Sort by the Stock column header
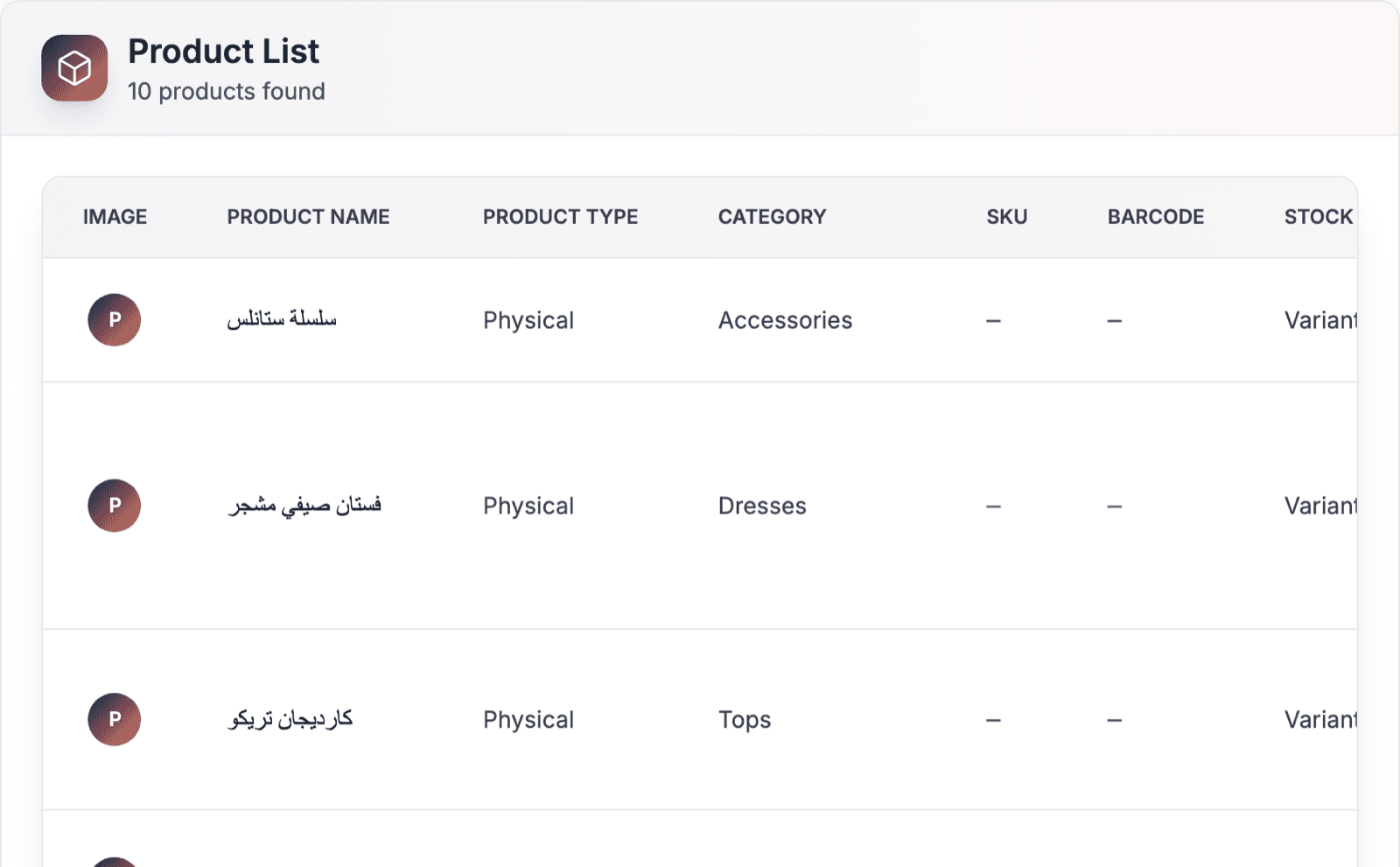Viewport: 1400px width, 867px height. [x=1319, y=217]
